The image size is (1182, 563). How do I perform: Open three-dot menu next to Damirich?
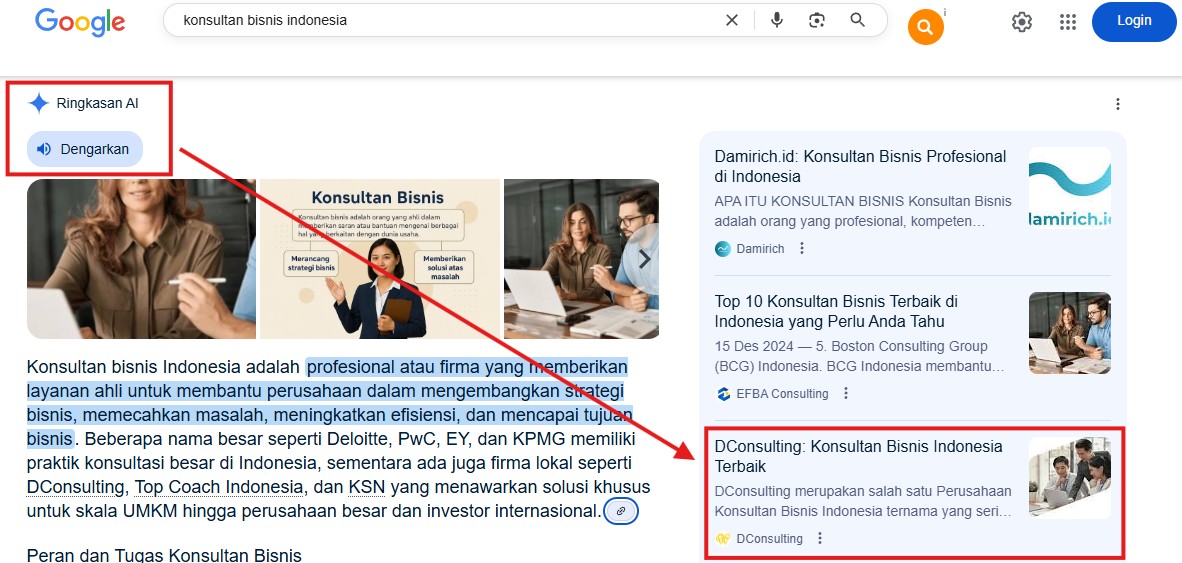coord(802,248)
